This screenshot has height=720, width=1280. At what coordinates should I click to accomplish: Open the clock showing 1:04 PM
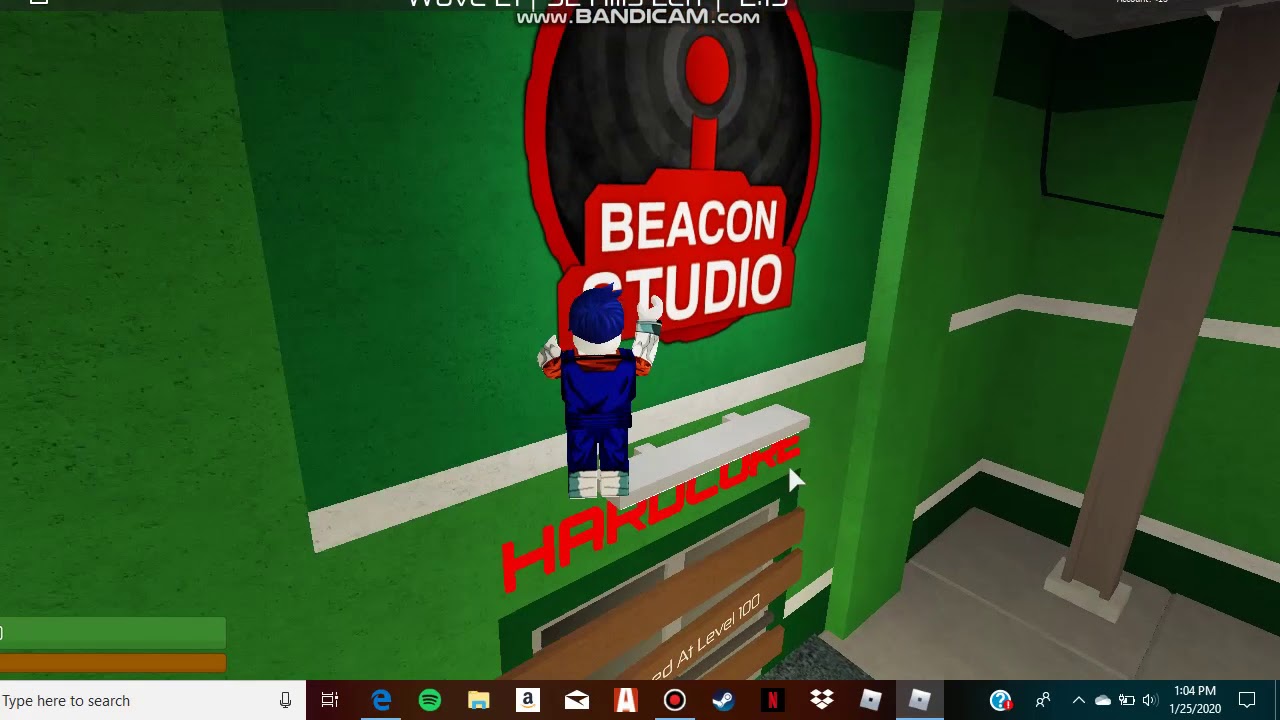tap(1195, 700)
